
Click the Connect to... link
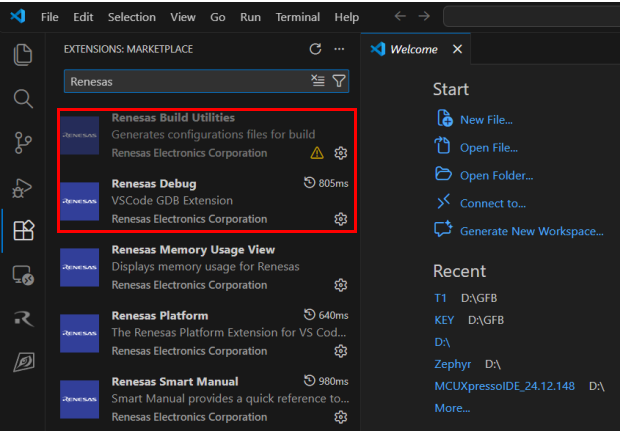pos(493,204)
